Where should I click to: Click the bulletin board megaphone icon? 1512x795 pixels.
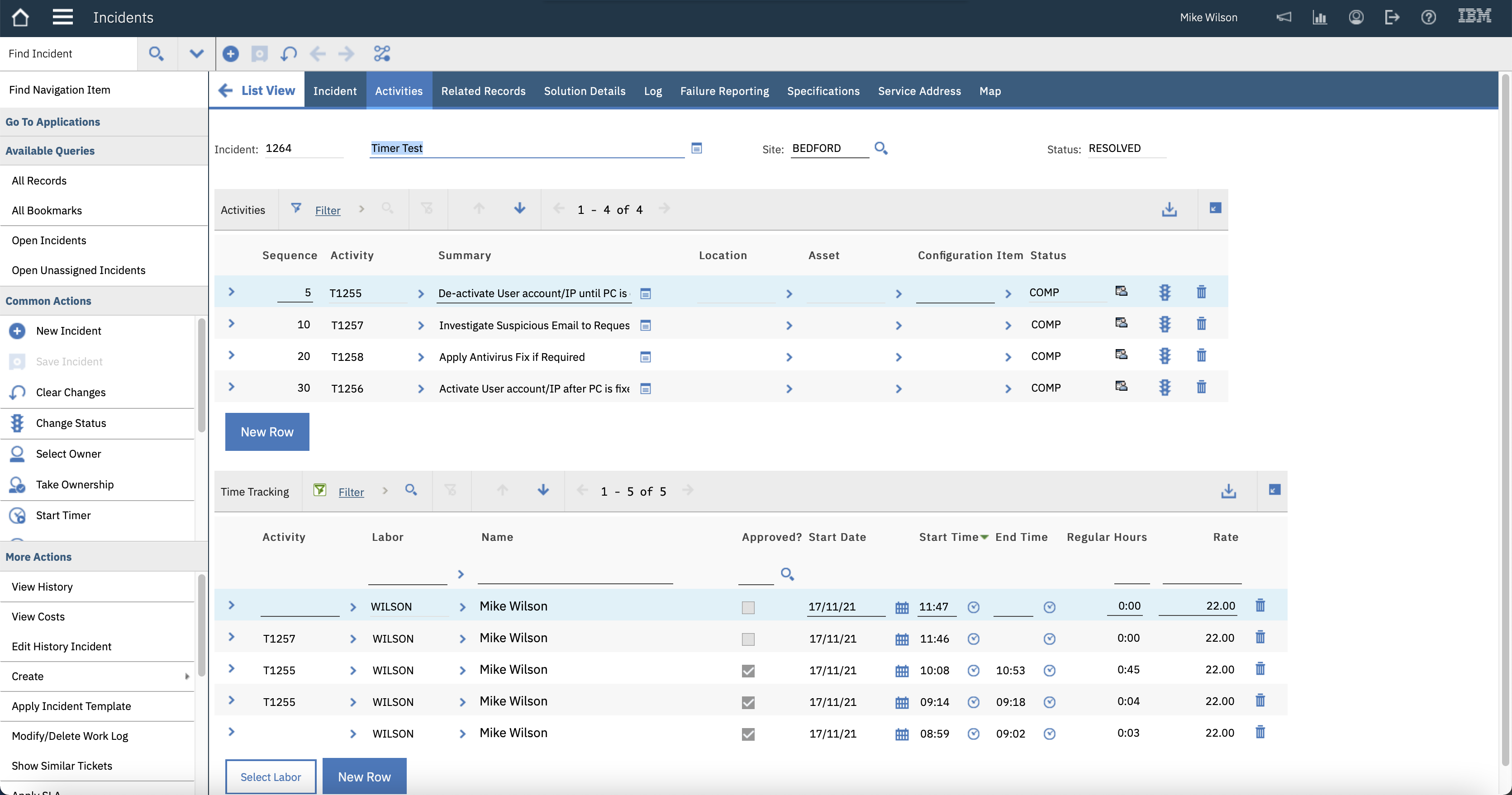pyautogui.click(x=1284, y=17)
